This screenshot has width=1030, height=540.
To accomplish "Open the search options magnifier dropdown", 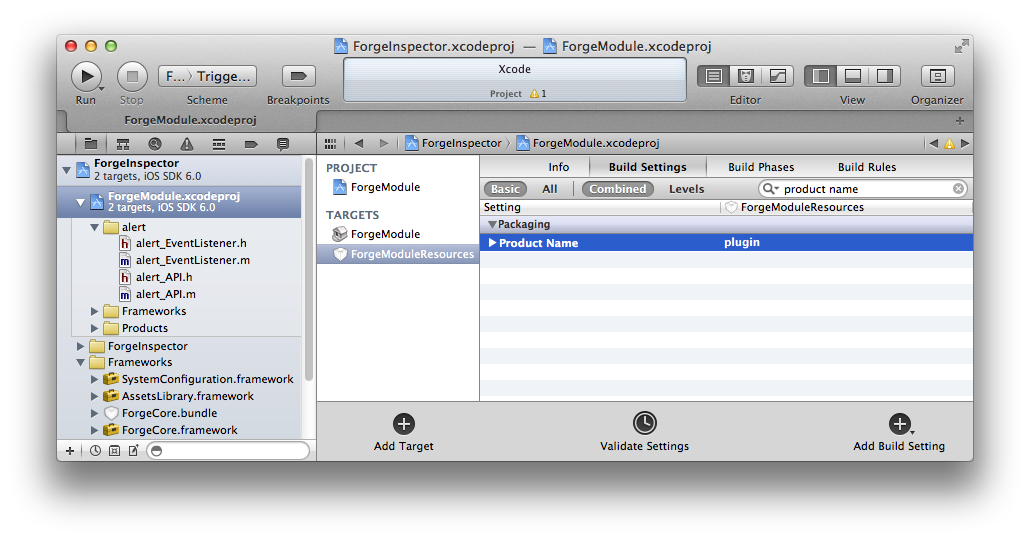I will point(770,189).
